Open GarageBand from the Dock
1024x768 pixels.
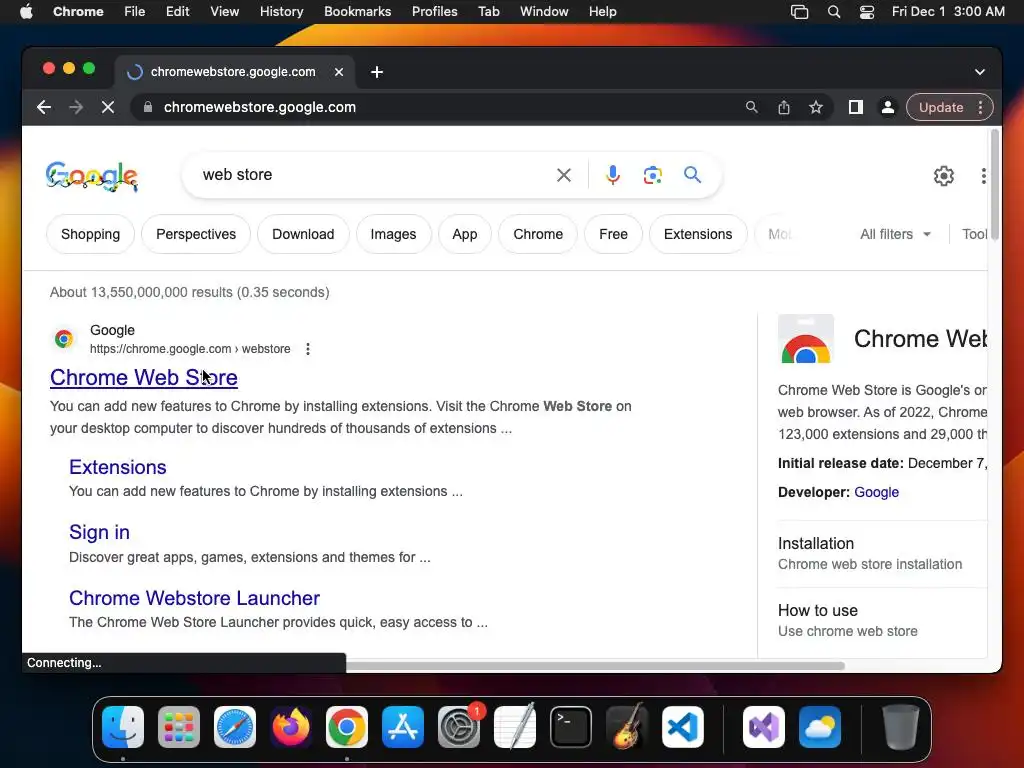627,727
